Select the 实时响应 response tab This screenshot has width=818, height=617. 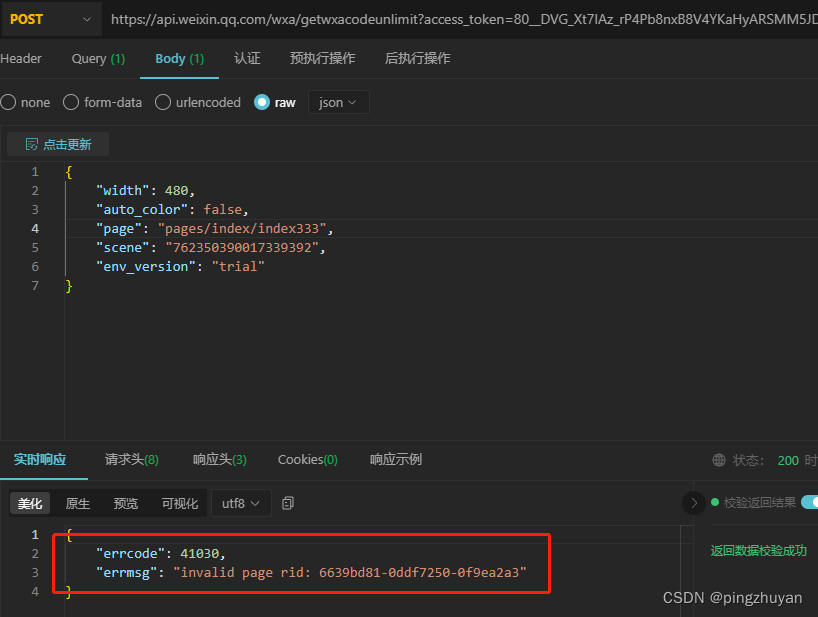click(x=40, y=459)
